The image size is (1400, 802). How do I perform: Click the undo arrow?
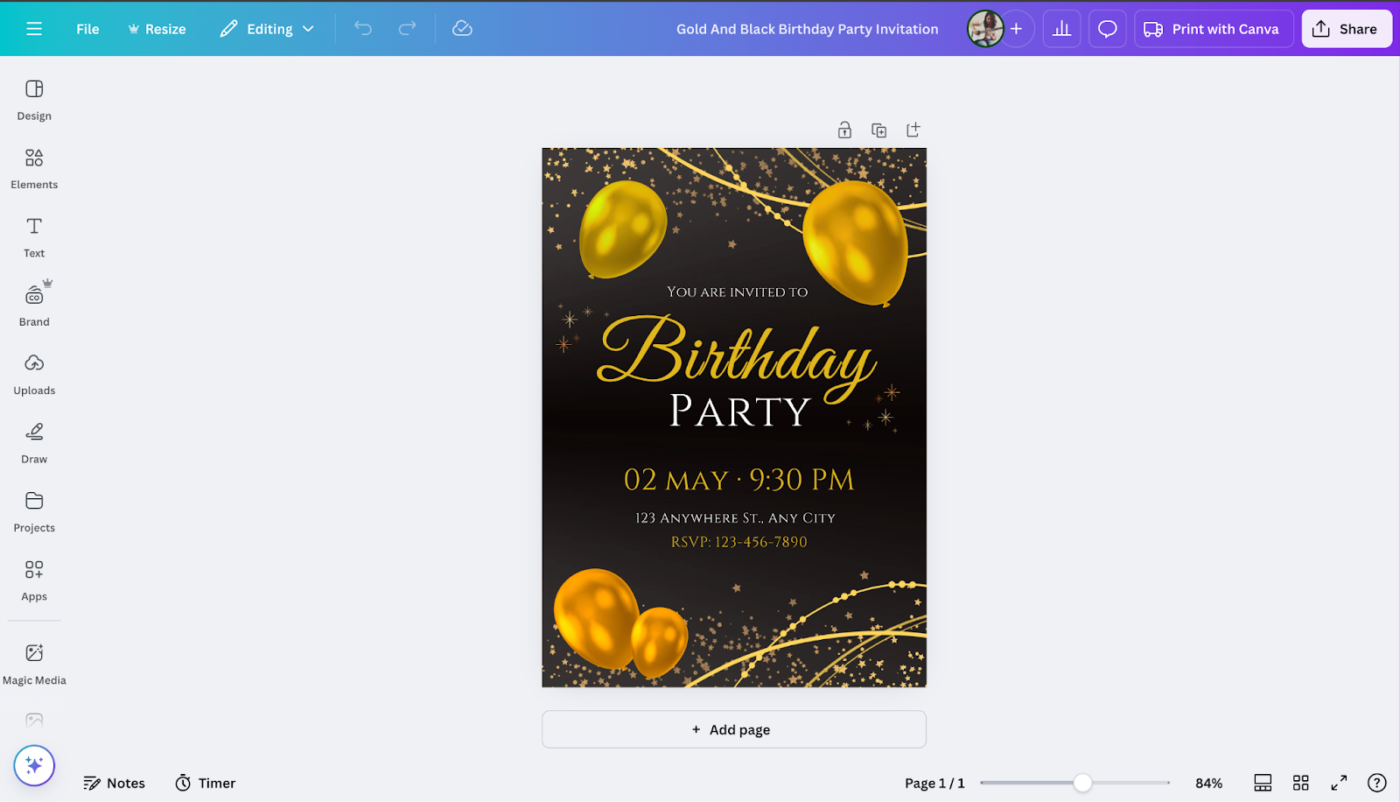pos(363,29)
